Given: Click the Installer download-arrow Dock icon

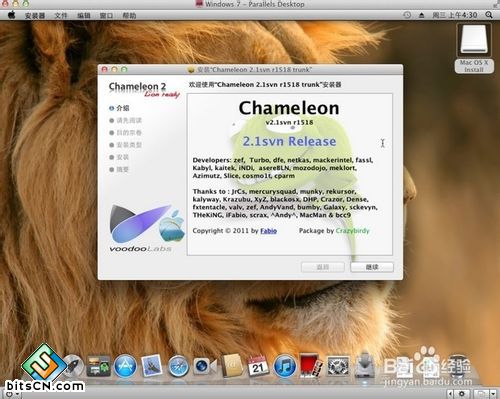Looking at the screenshot, I should [x=365, y=365].
